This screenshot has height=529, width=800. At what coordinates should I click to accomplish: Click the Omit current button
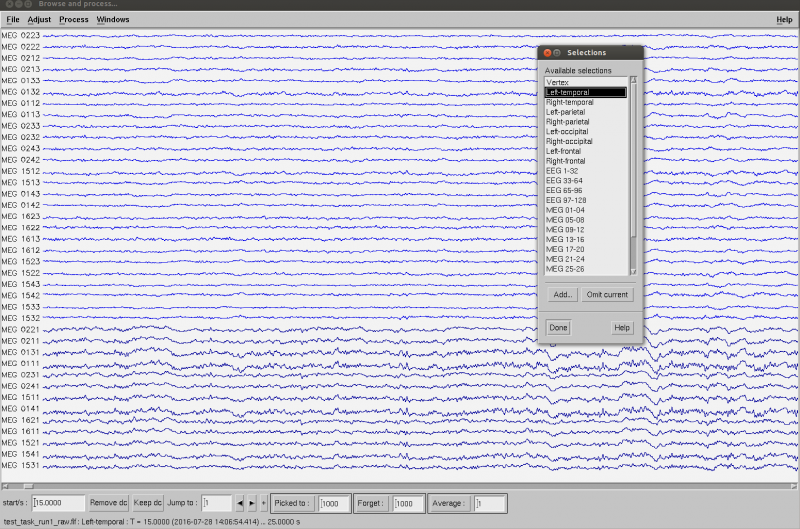[x=608, y=295]
